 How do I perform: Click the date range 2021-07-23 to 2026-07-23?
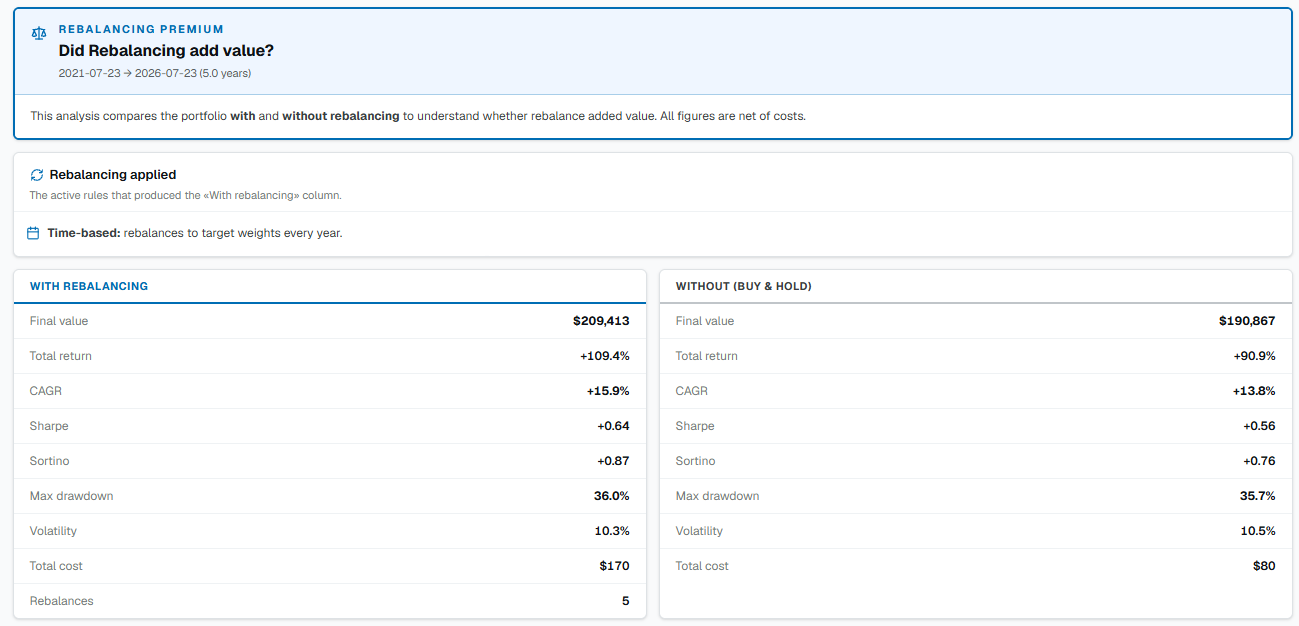coord(155,73)
